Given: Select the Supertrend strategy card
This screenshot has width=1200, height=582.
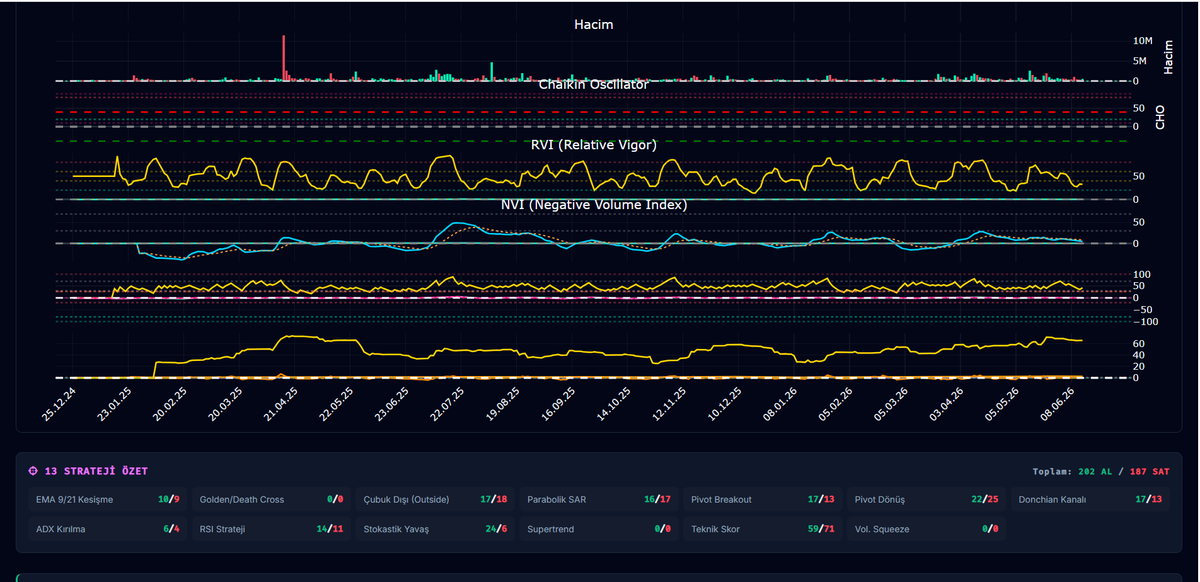Looking at the screenshot, I should [x=598, y=529].
